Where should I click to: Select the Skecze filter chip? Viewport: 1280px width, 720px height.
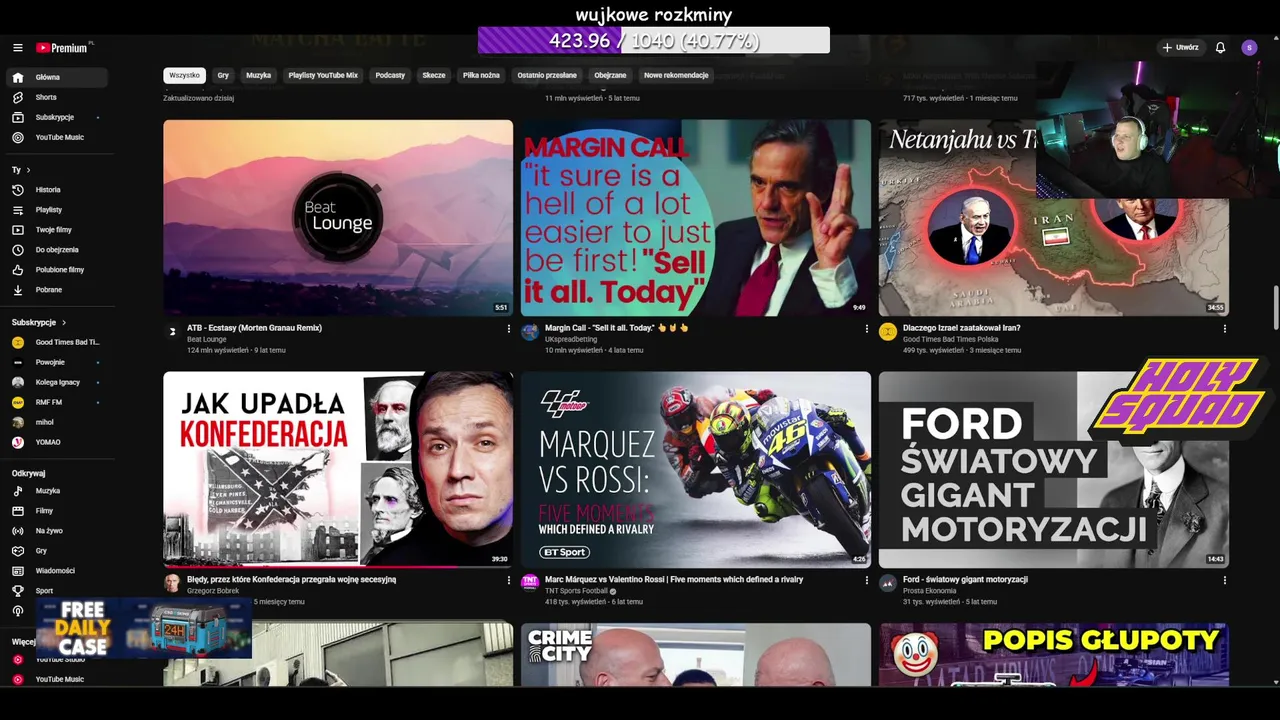coord(434,75)
